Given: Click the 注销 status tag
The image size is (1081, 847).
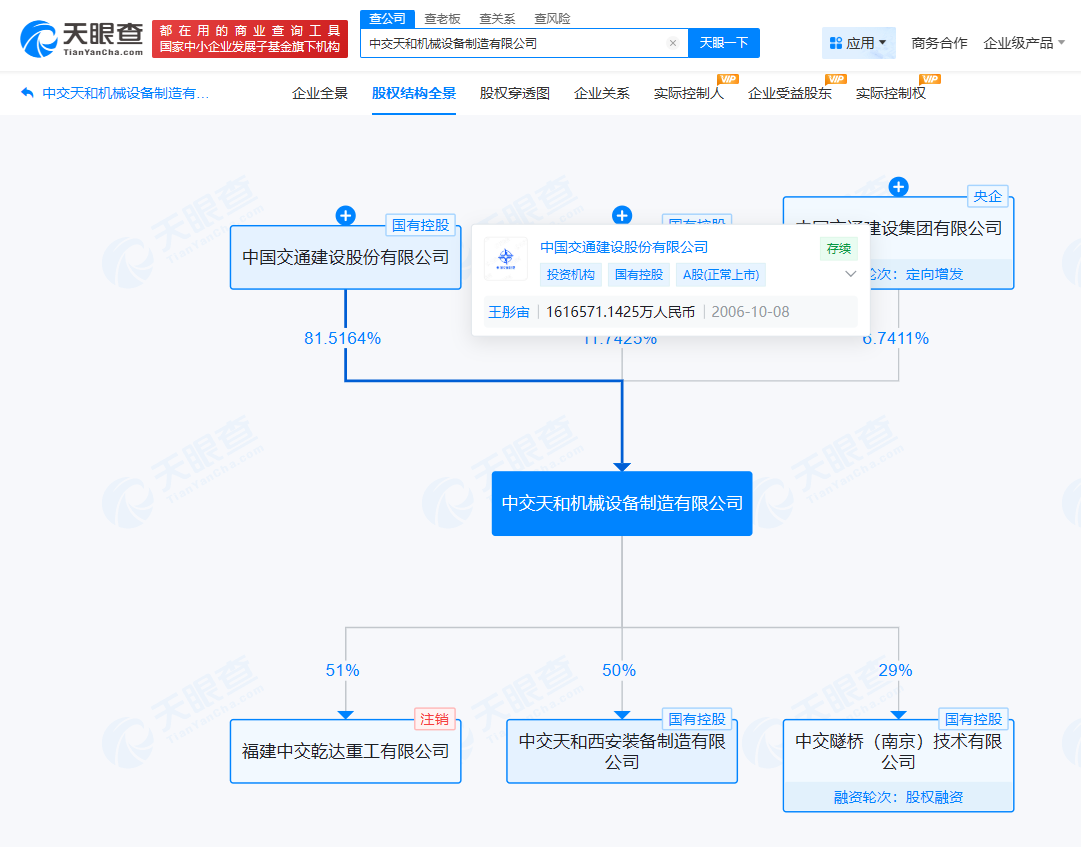Looking at the screenshot, I should click(434, 720).
